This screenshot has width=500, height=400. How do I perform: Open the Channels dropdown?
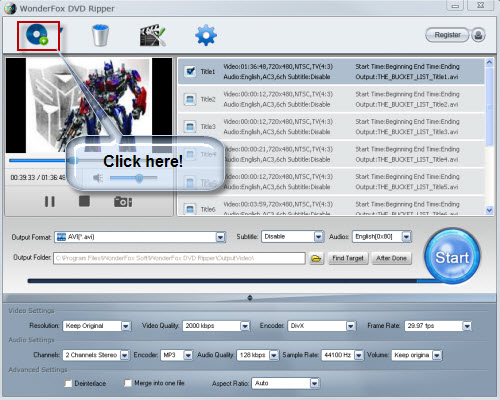pos(125,355)
